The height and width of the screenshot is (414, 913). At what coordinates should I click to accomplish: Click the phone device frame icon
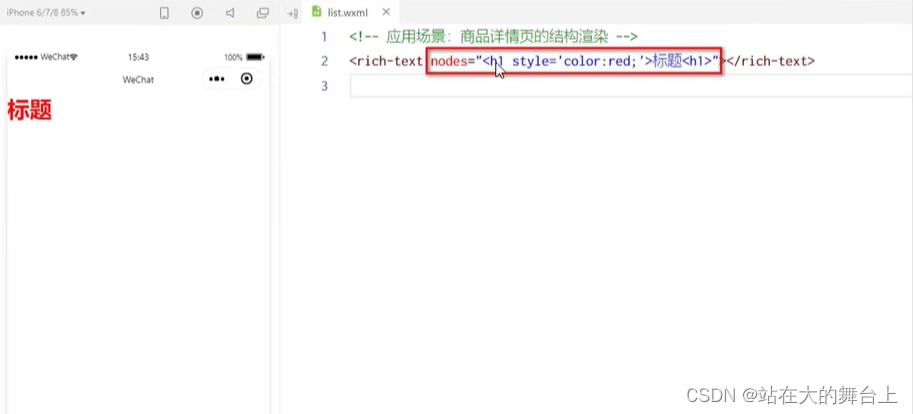coord(164,13)
